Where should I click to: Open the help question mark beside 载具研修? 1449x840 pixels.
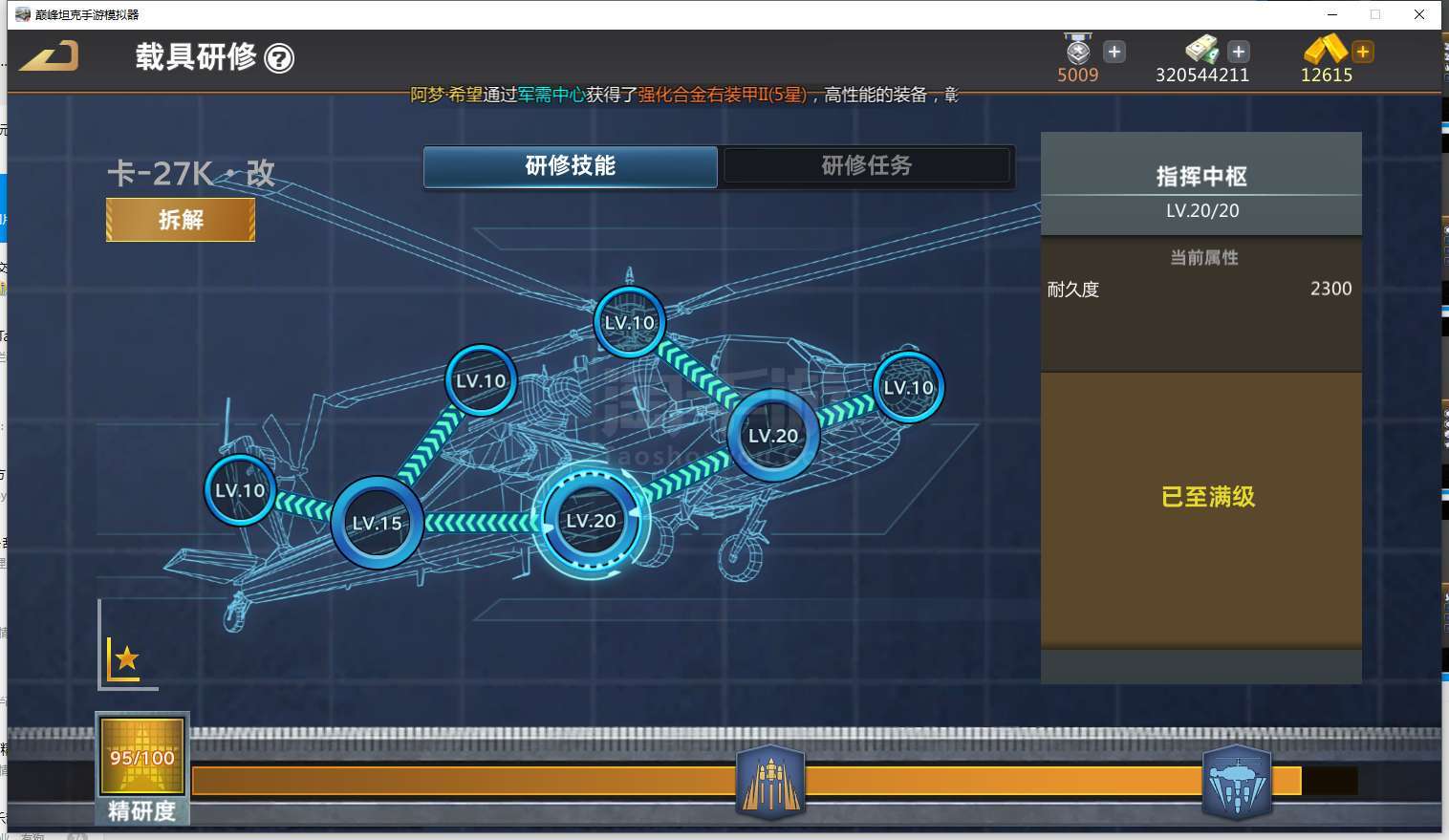click(279, 59)
